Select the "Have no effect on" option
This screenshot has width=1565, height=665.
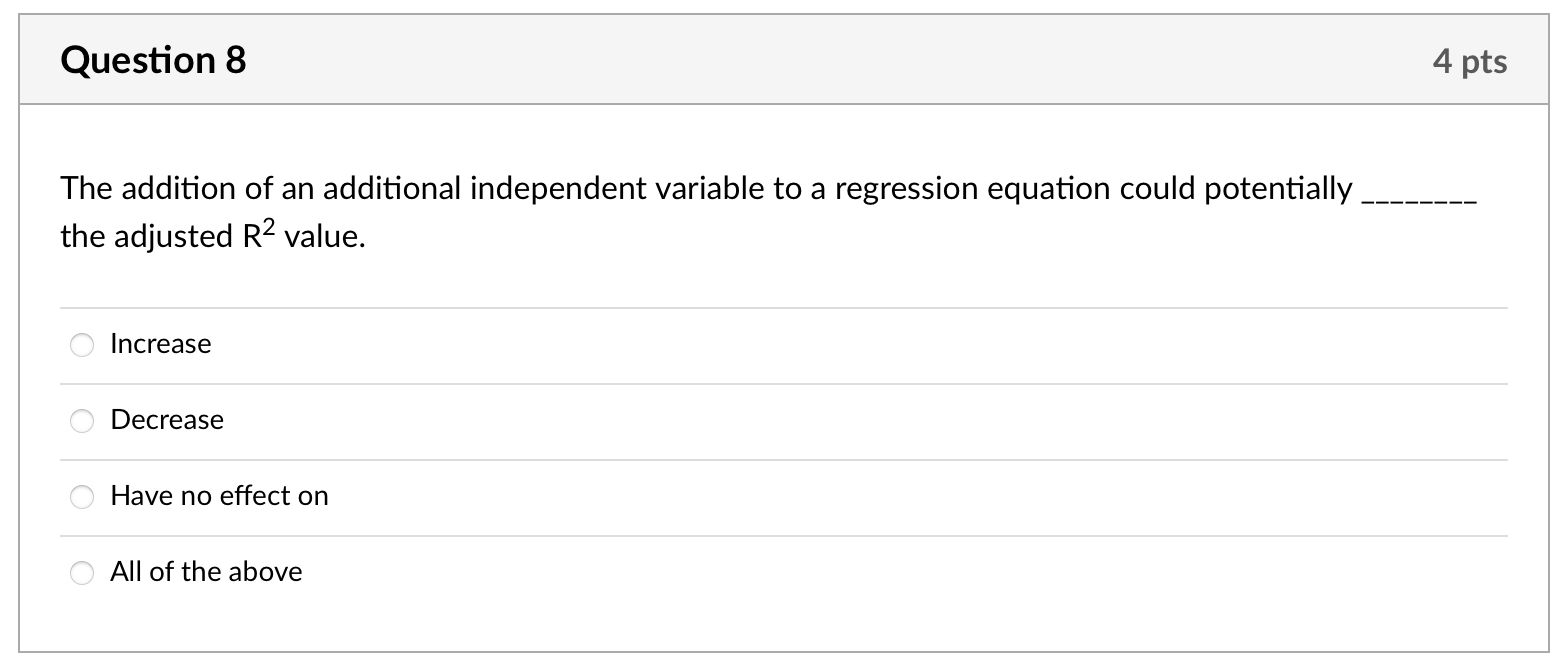click(82, 497)
